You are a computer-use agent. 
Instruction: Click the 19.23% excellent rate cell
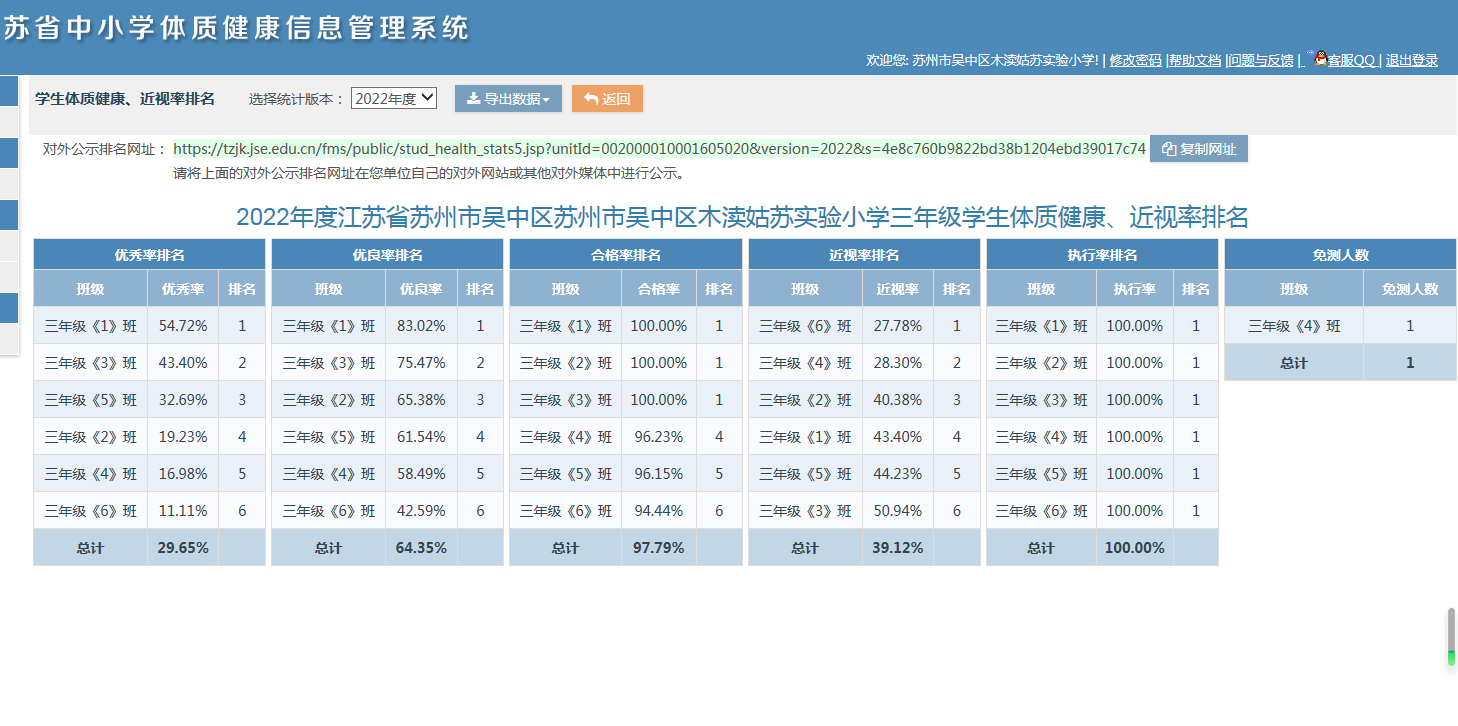tap(183, 437)
